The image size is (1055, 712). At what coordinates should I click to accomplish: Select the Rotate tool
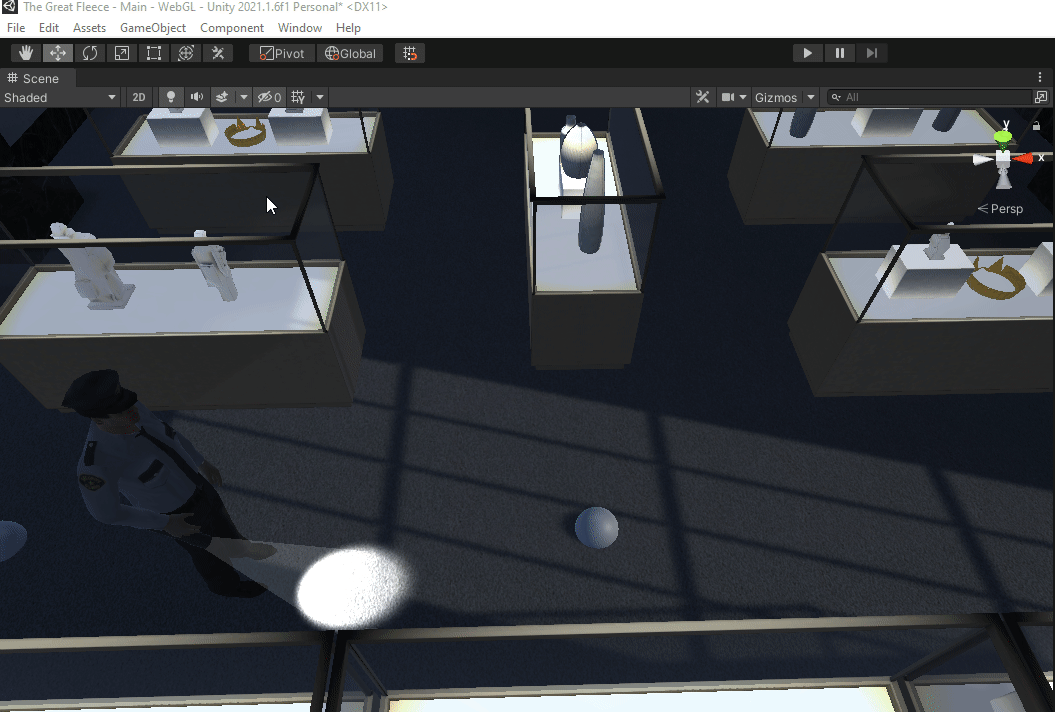[90, 52]
